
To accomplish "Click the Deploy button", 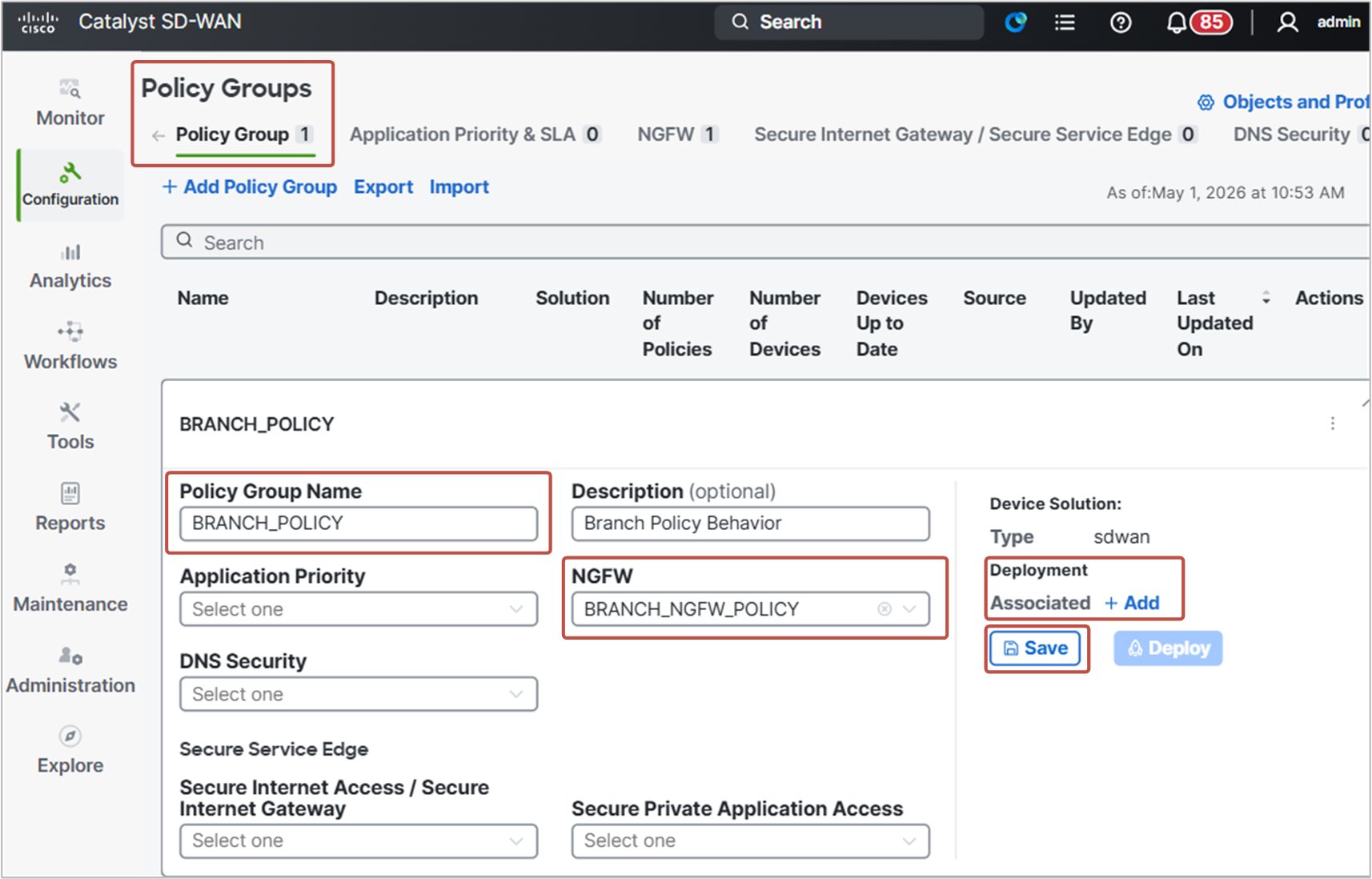I will tap(1168, 648).
